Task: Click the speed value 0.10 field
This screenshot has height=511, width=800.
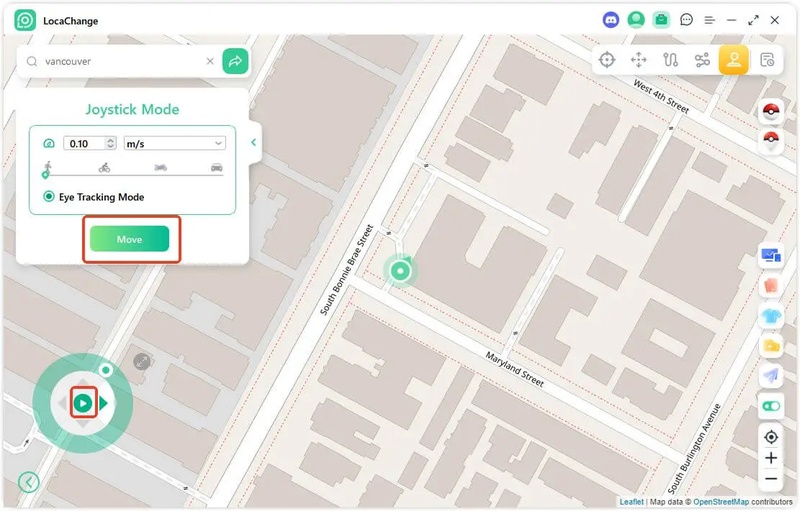Action: click(84, 143)
